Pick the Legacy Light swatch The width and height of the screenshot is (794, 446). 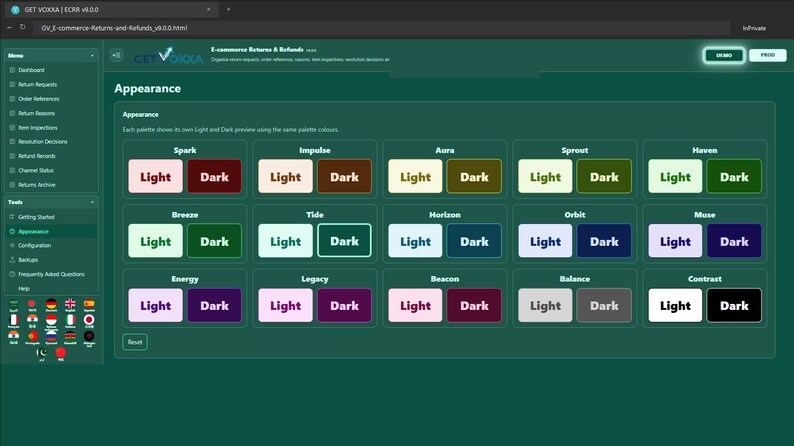point(286,305)
